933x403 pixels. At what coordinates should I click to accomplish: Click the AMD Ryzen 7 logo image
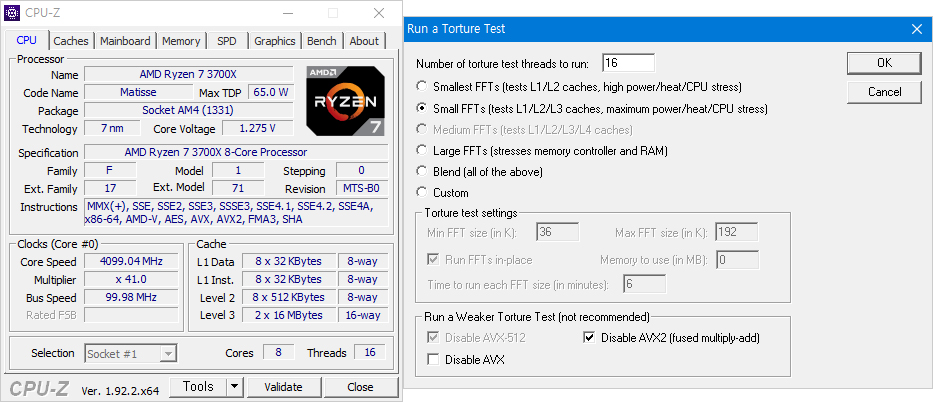[x=346, y=101]
